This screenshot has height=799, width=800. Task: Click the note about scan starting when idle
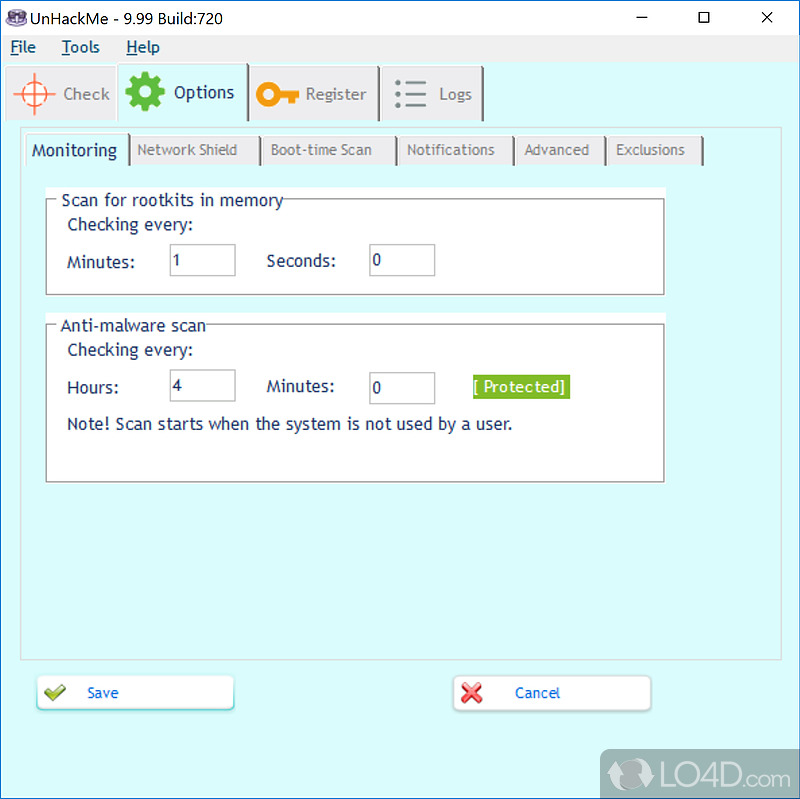click(x=289, y=425)
